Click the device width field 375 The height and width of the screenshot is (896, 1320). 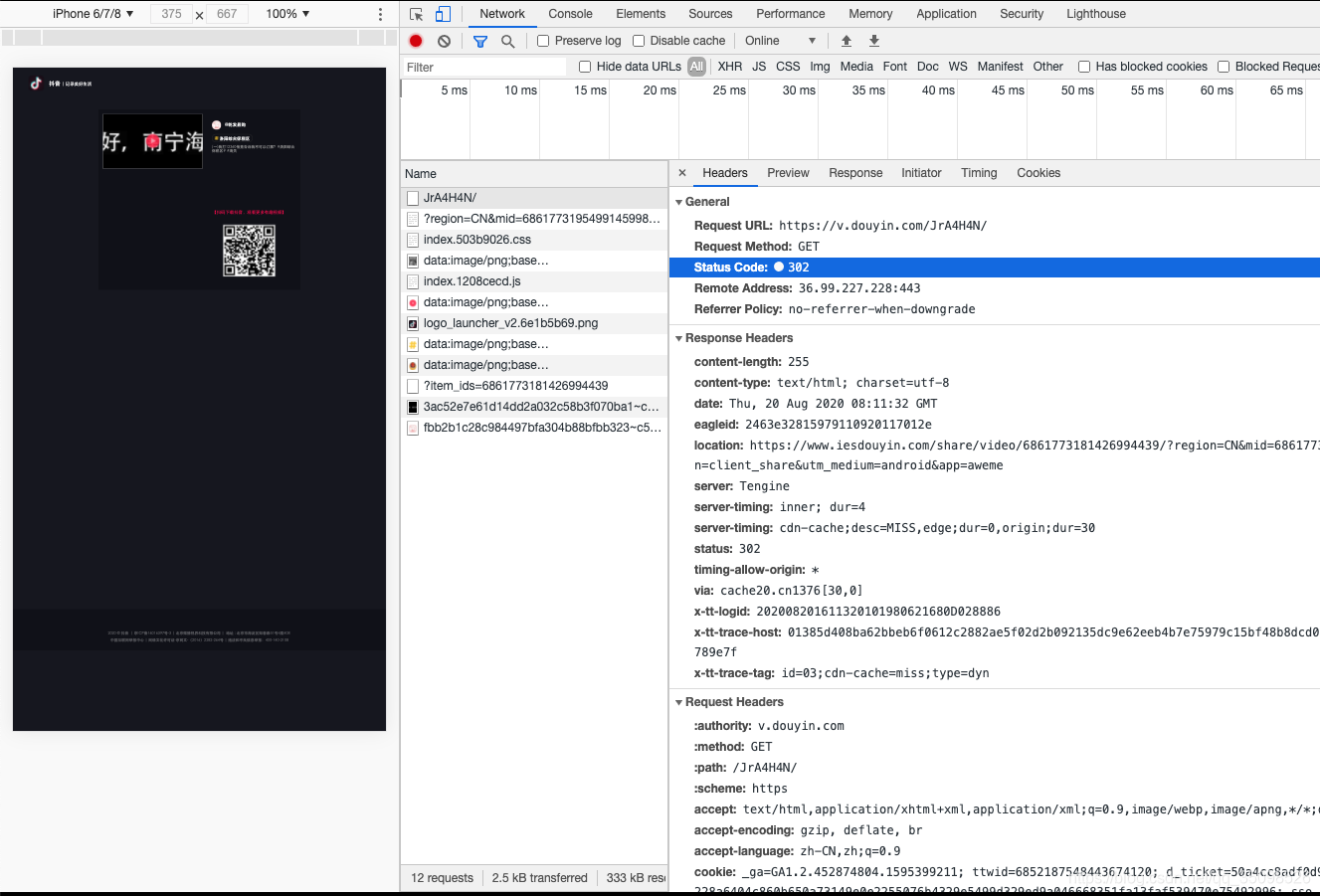pyautogui.click(x=171, y=14)
